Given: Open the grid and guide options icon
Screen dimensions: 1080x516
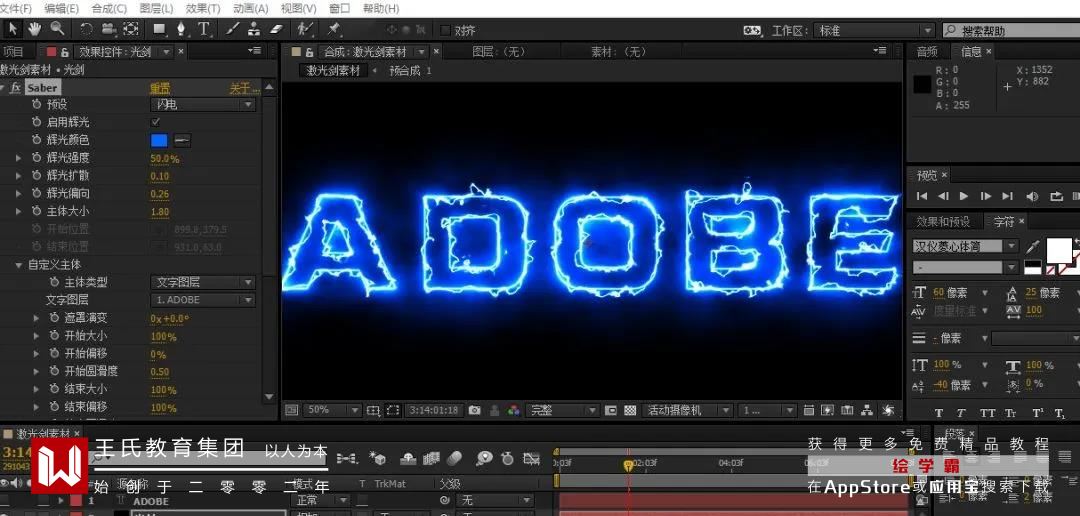Looking at the screenshot, I should coord(373,410).
